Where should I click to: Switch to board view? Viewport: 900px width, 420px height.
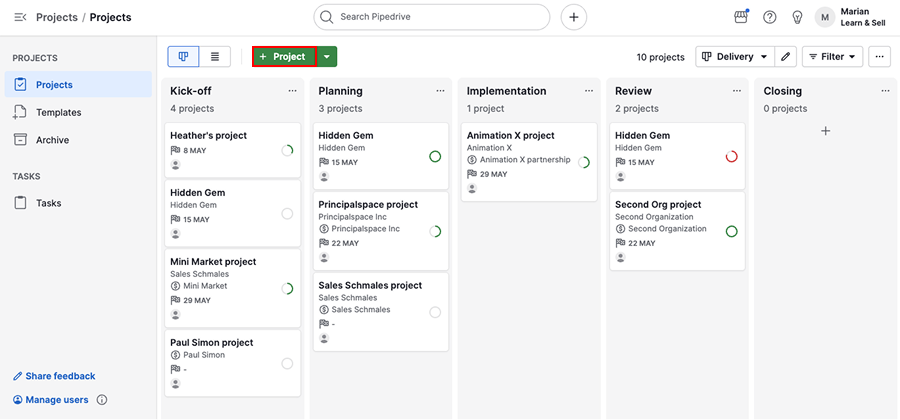184,57
